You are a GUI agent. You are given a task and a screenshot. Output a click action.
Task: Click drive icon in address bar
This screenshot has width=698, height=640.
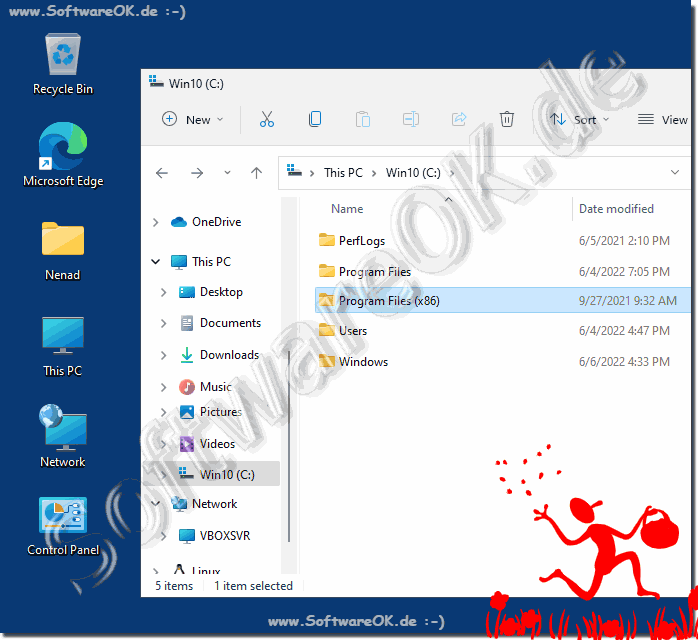click(294, 170)
